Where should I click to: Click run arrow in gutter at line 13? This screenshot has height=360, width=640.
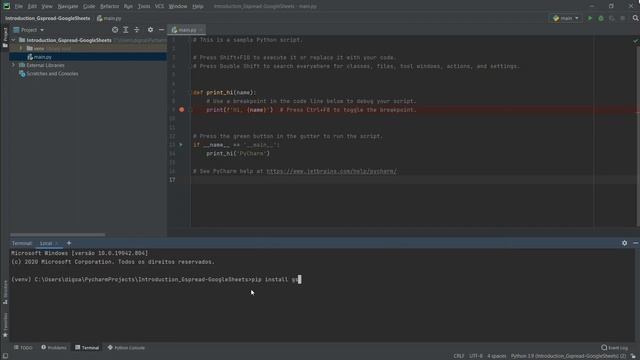click(x=181, y=145)
